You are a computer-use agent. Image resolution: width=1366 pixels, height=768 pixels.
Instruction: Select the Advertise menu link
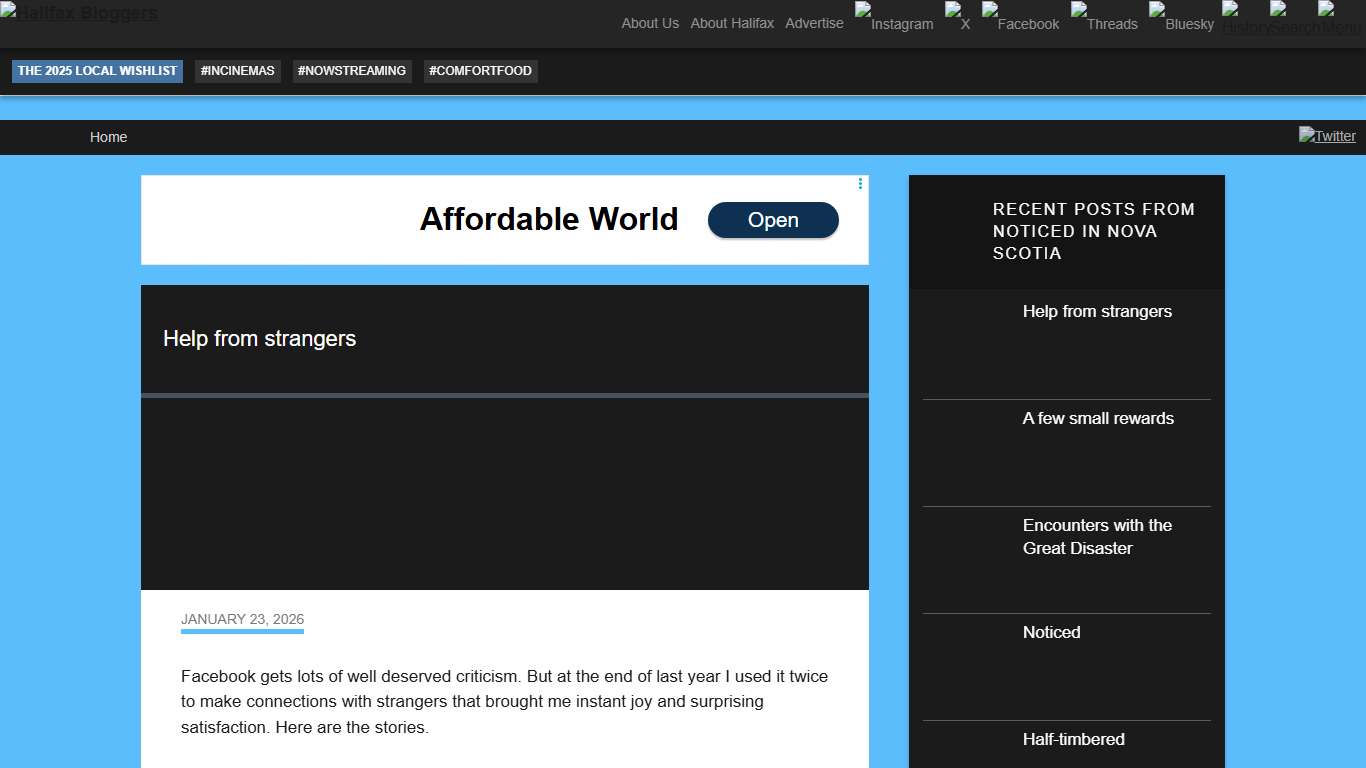pos(814,23)
